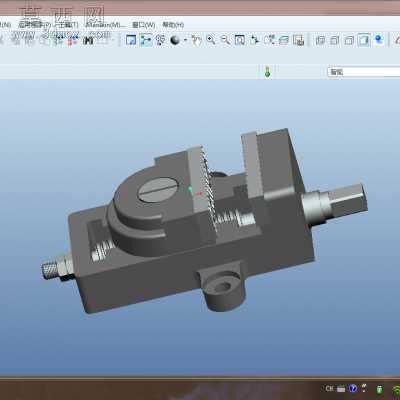The height and width of the screenshot is (400, 400).
Task: Select the highlighted Shading display mode
Action: tap(364, 40)
